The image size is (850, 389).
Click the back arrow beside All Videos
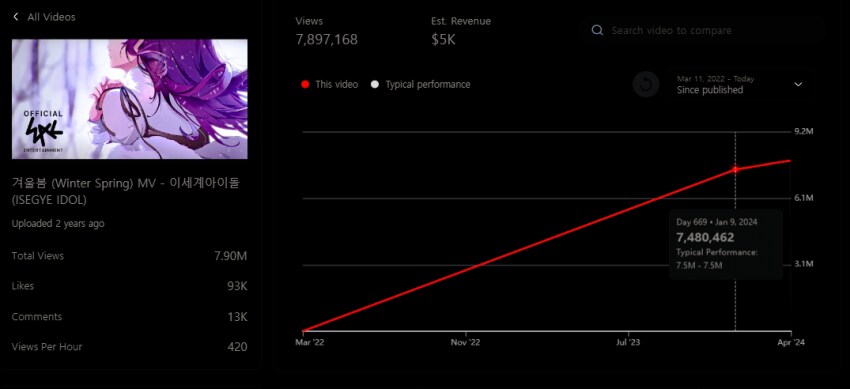[x=16, y=17]
